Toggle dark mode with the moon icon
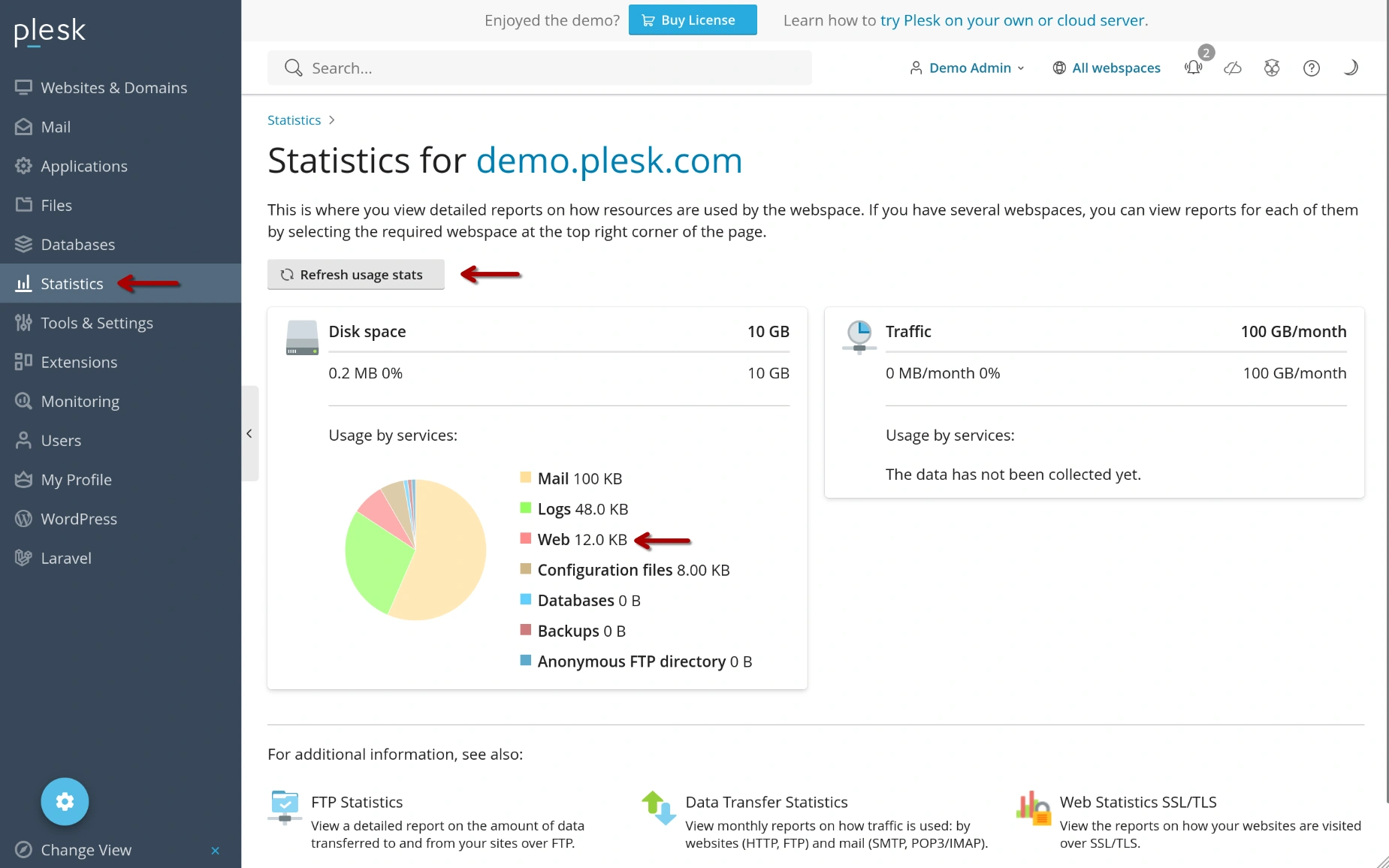1389x868 pixels. click(1350, 68)
